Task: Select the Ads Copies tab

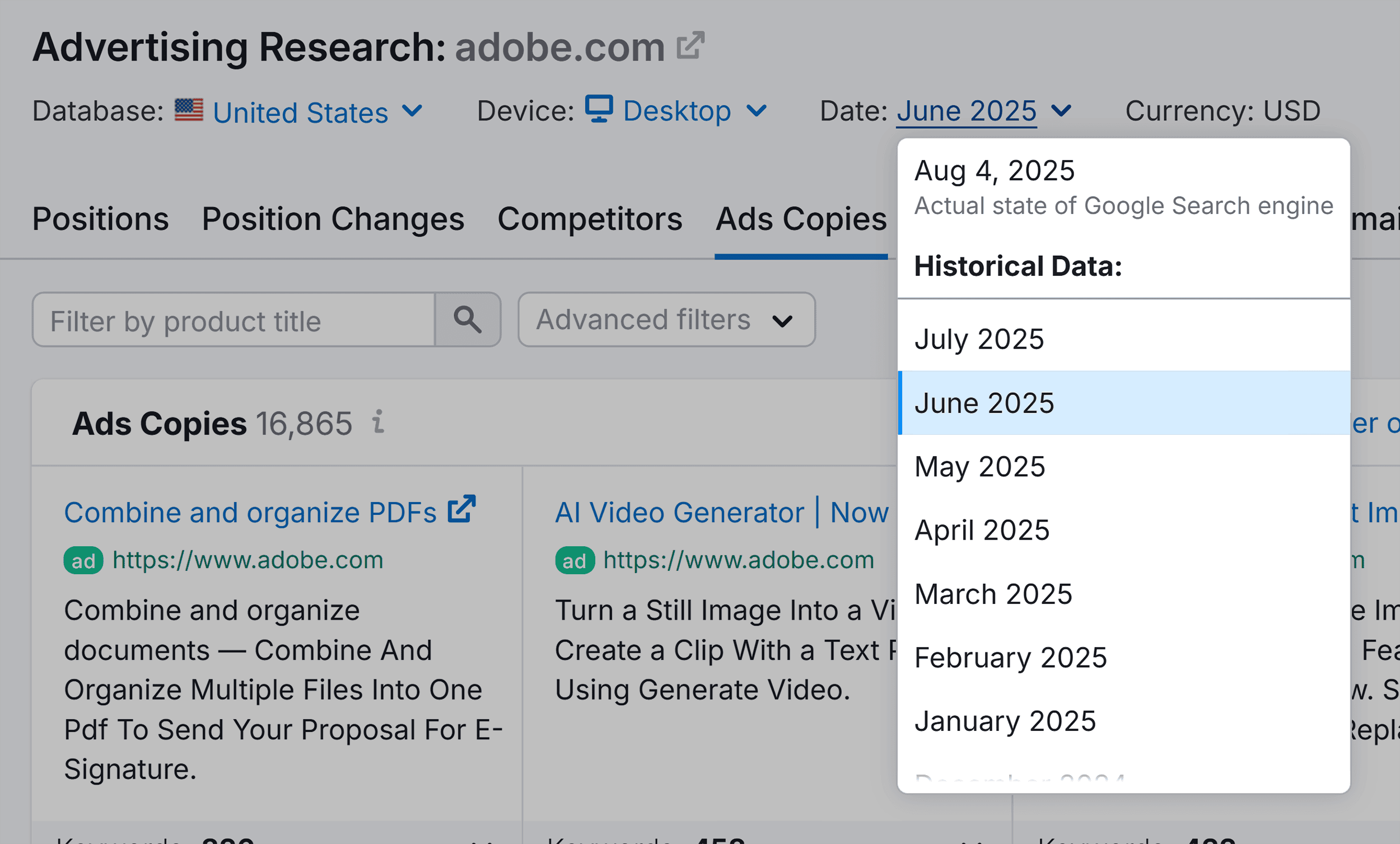Action: tap(801, 219)
